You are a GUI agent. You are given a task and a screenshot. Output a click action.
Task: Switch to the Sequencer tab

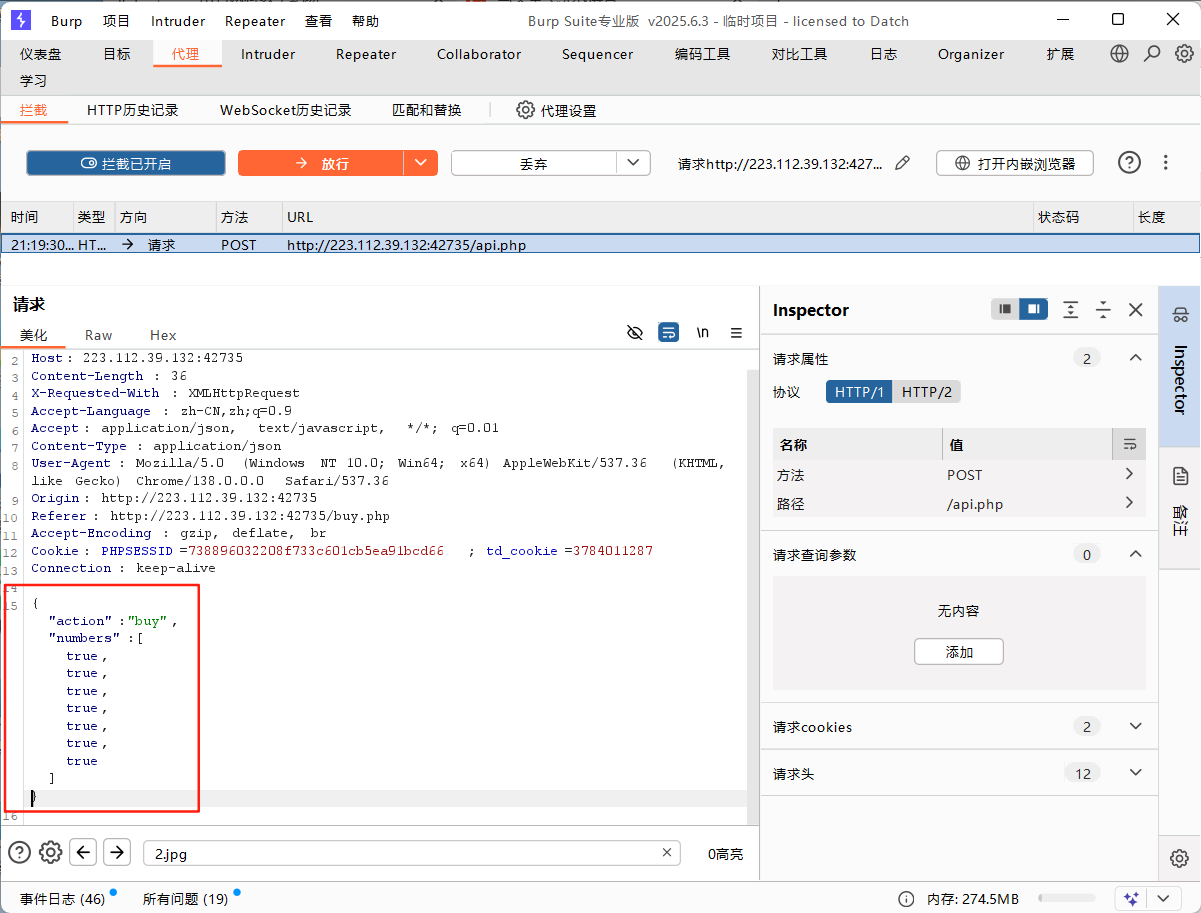coord(597,54)
